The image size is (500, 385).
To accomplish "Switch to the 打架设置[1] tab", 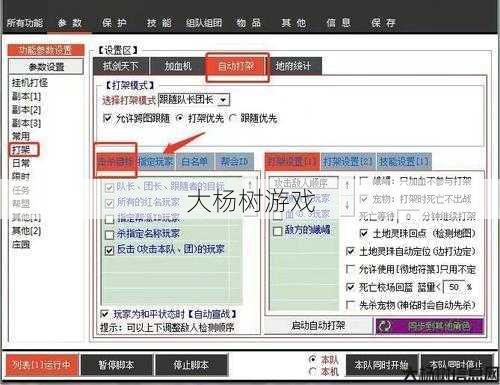I will (x=292, y=162).
